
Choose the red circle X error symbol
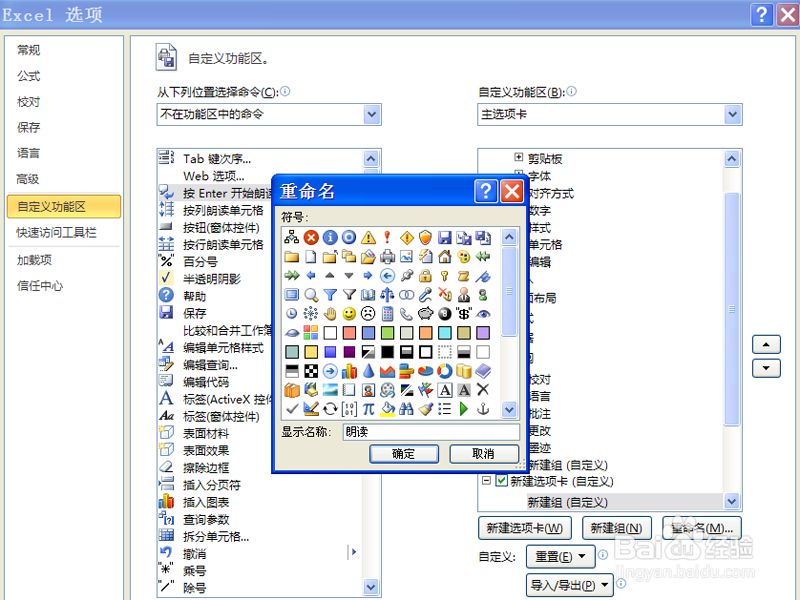click(311, 237)
